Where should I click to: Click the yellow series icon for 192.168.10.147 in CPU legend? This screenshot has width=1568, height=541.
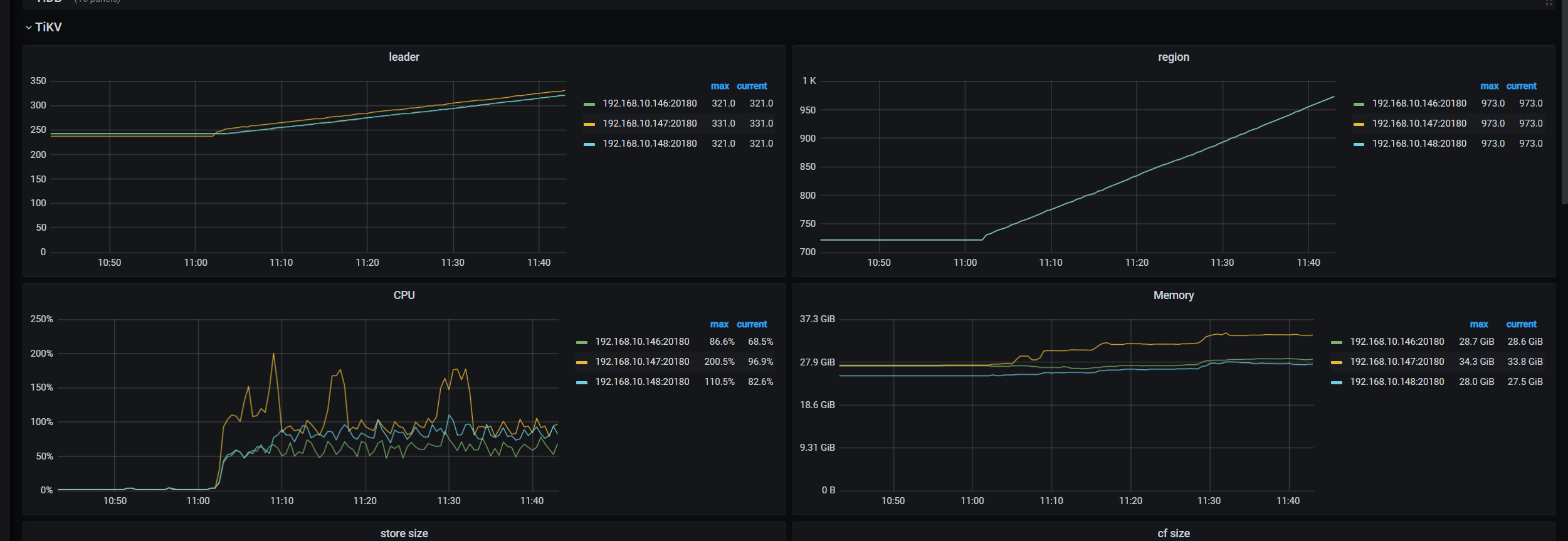click(581, 362)
